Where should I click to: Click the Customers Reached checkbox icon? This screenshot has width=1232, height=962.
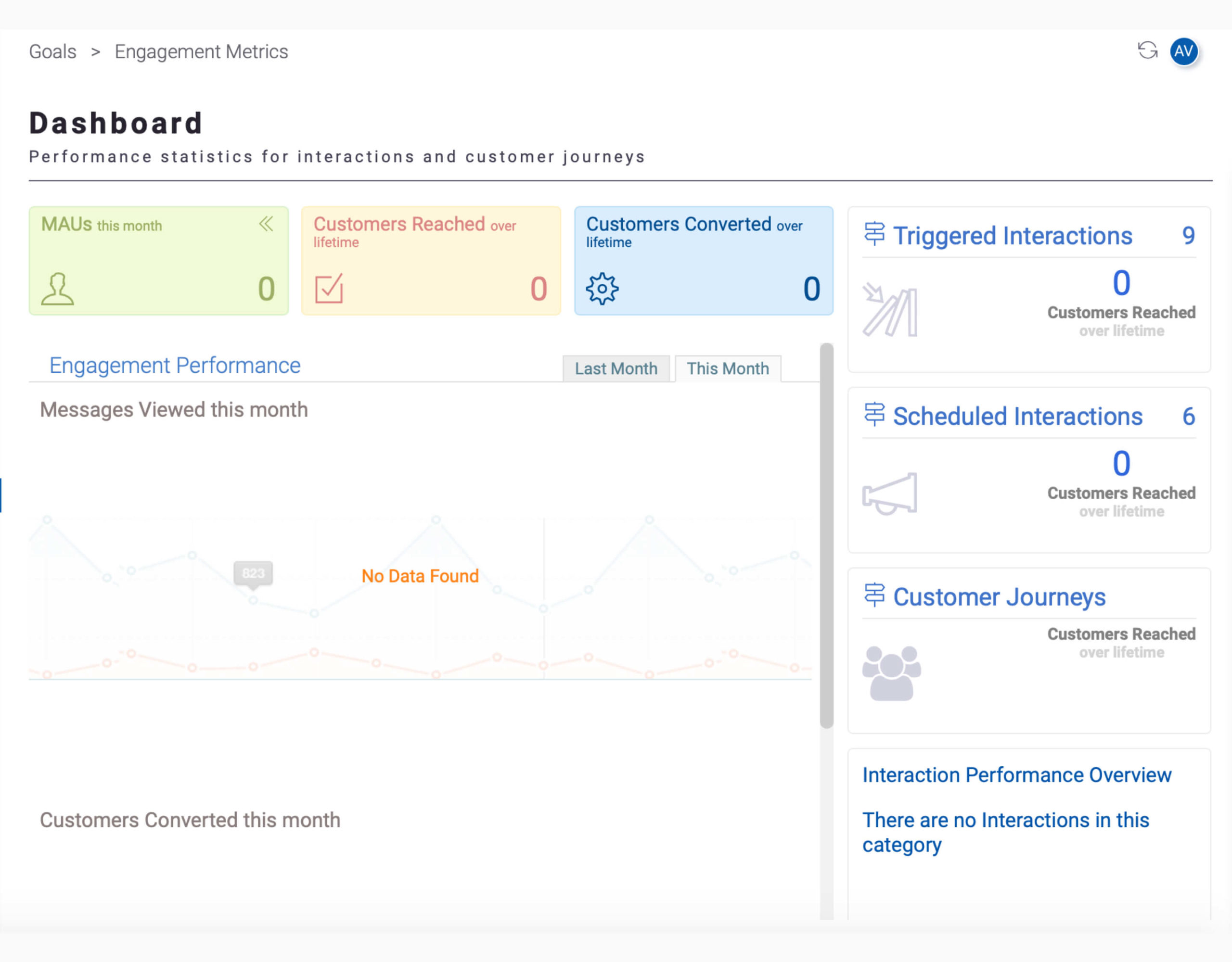coord(329,288)
